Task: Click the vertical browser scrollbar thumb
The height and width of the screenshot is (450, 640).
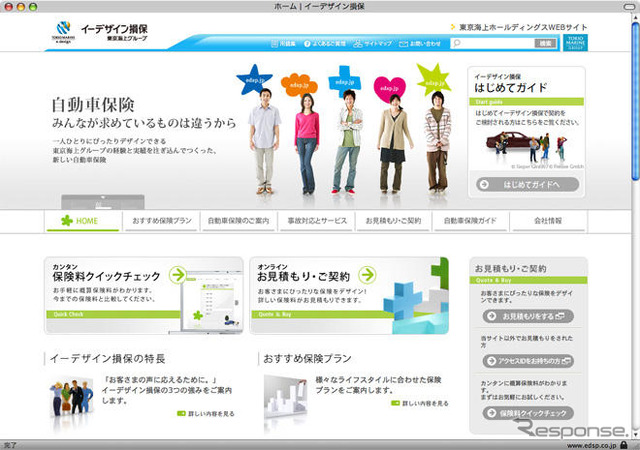Action: (x=636, y=100)
